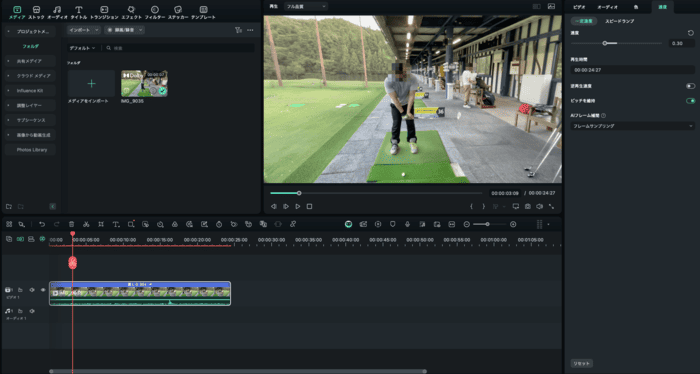Switch to the 速度 (Speed) properties tab
The height and width of the screenshot is (374, 700).
pyautogui.click(x=662, y=7)
